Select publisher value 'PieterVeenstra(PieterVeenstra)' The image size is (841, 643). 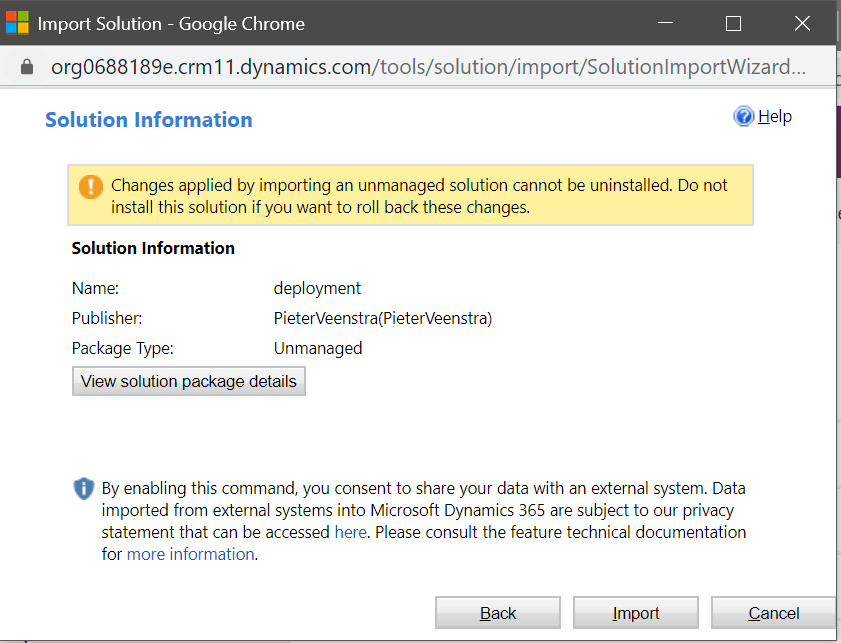[383, 319]
